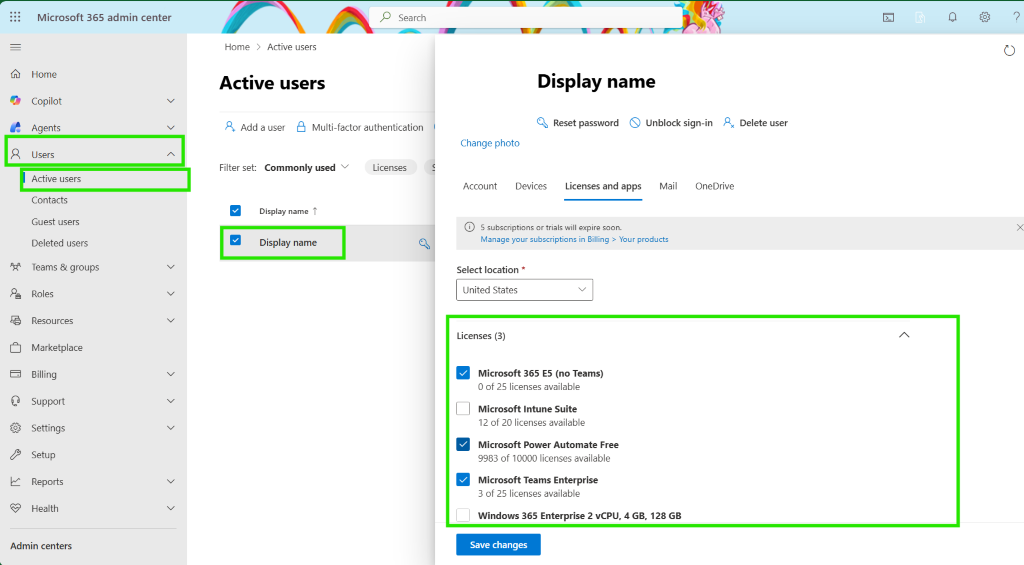
Task: Switch to the Devices tab
Action: 531,186
